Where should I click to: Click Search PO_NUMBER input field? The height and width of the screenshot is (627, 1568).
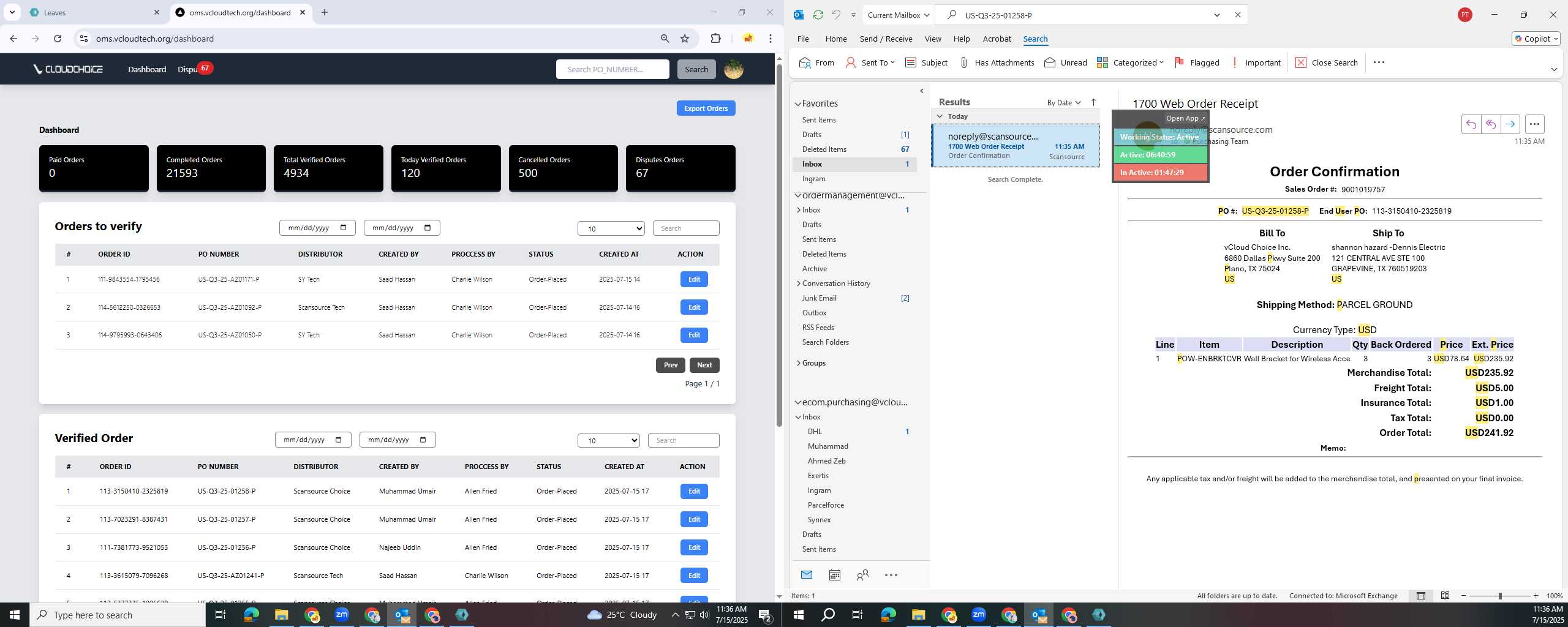pos(612,69)
